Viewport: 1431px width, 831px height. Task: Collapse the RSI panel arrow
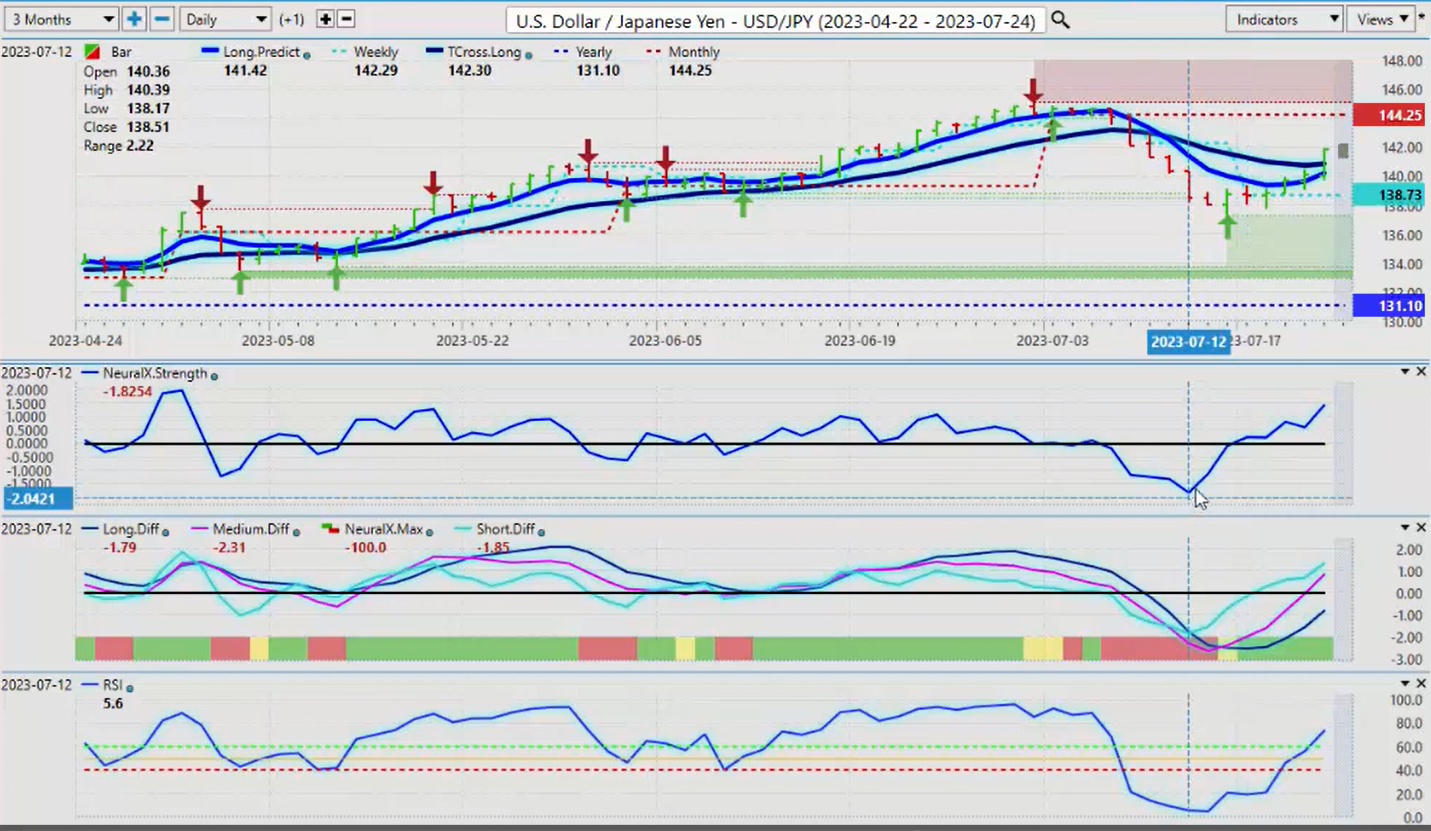[1404, 683]
